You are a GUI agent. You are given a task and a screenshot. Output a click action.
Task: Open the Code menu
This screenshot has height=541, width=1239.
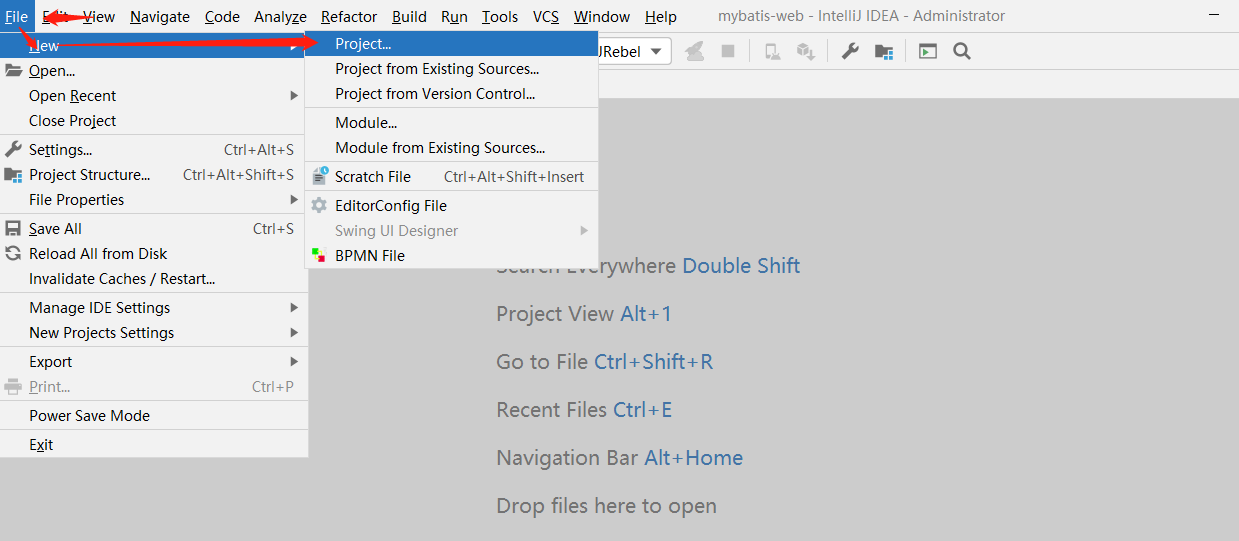[x=222, y=16]
